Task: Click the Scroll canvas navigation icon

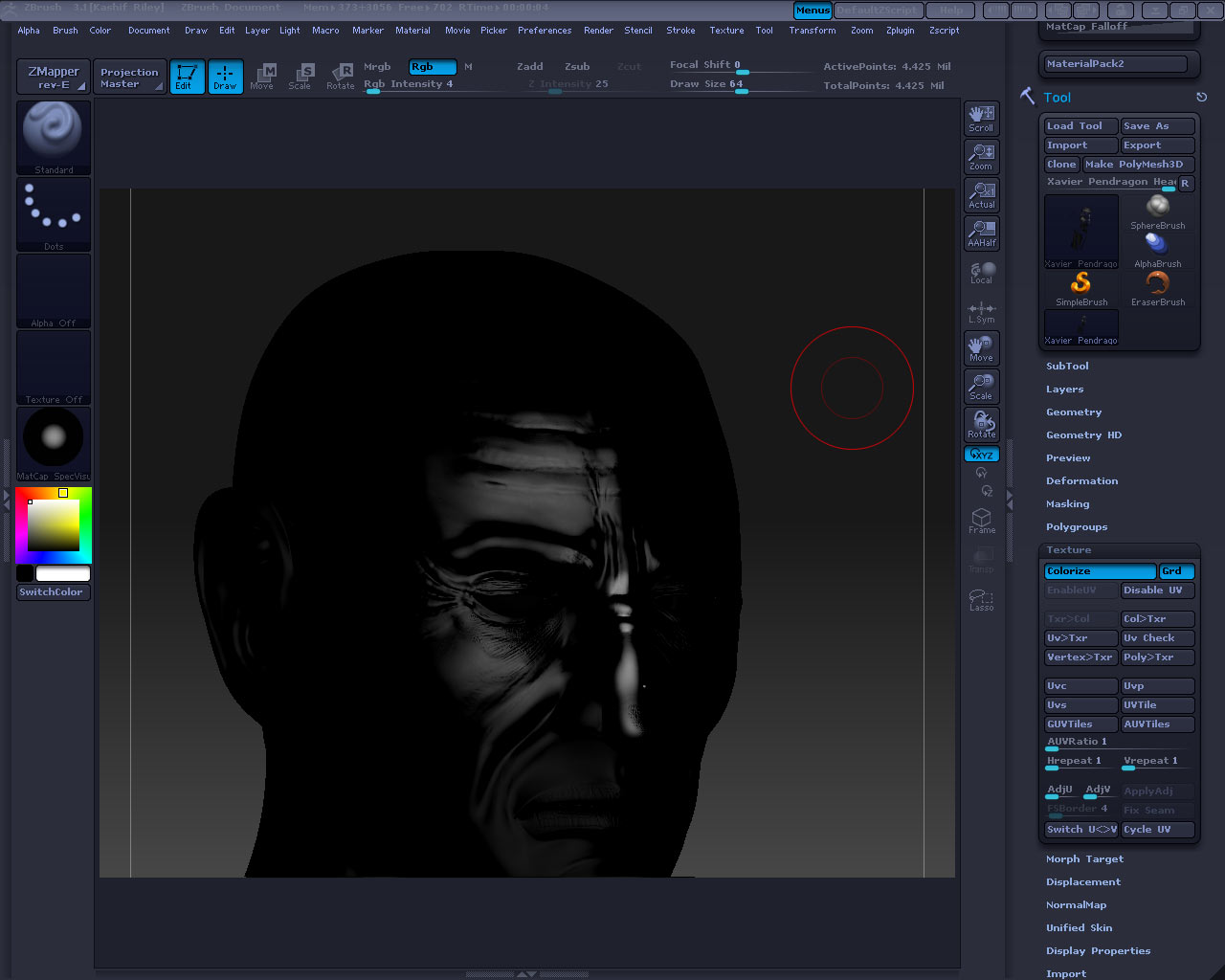Action: click(981, 118)
